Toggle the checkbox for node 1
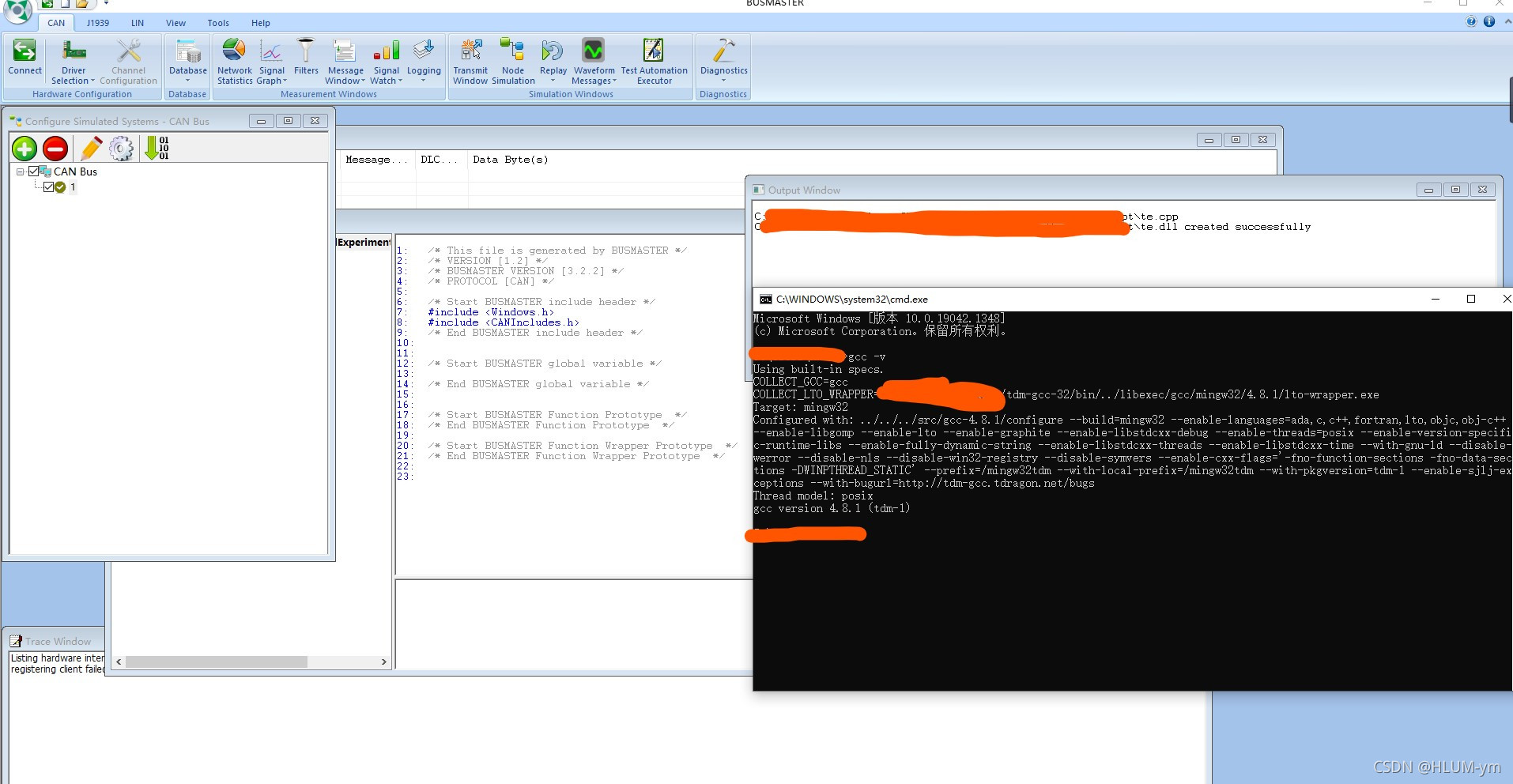The width and height of the screenshot is (1513, 784). pos(48,187)
